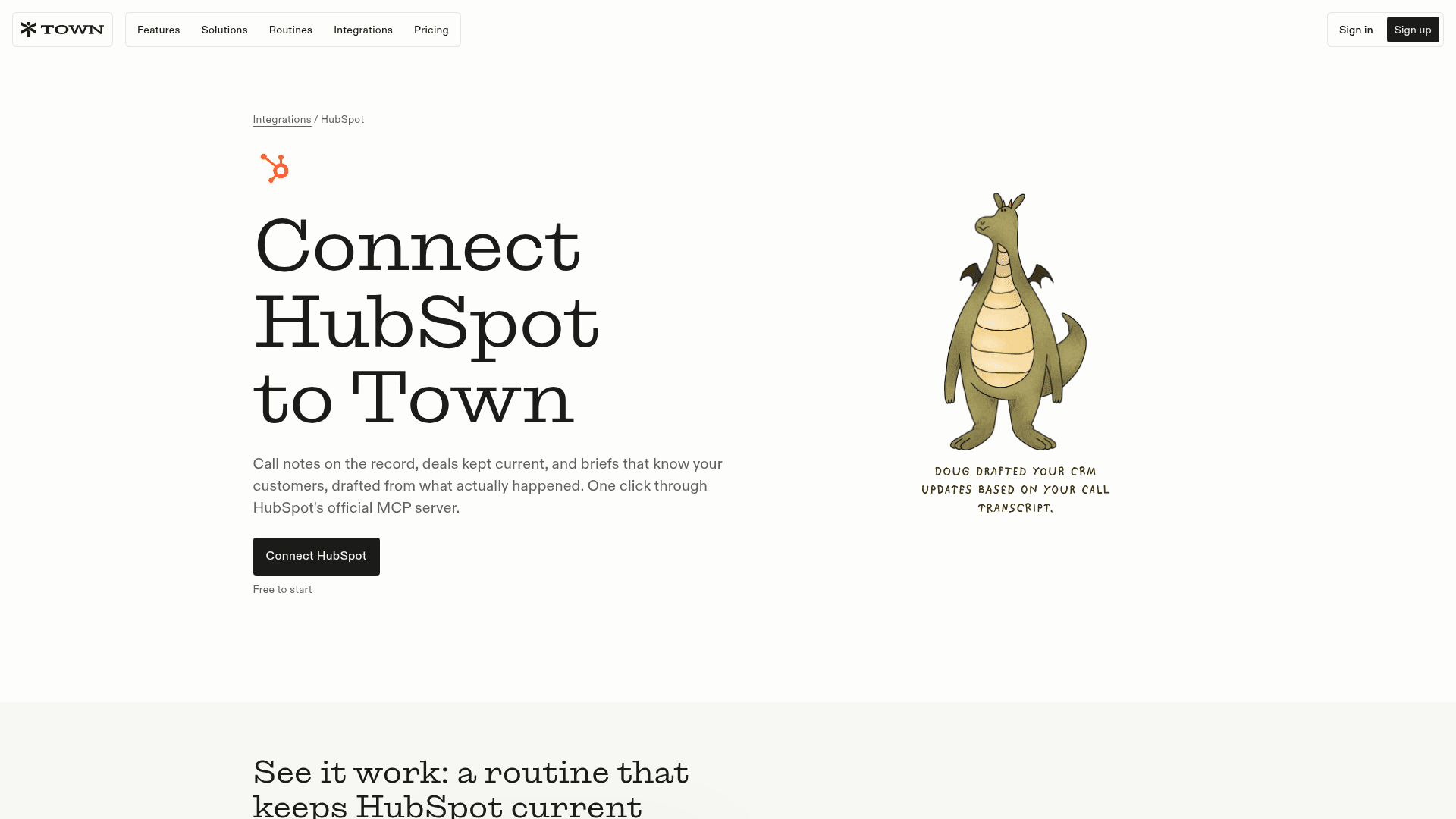This screenshot has height=819, width=1456.
Task: Click the 'Free to start' text
Action: [282, 590]
